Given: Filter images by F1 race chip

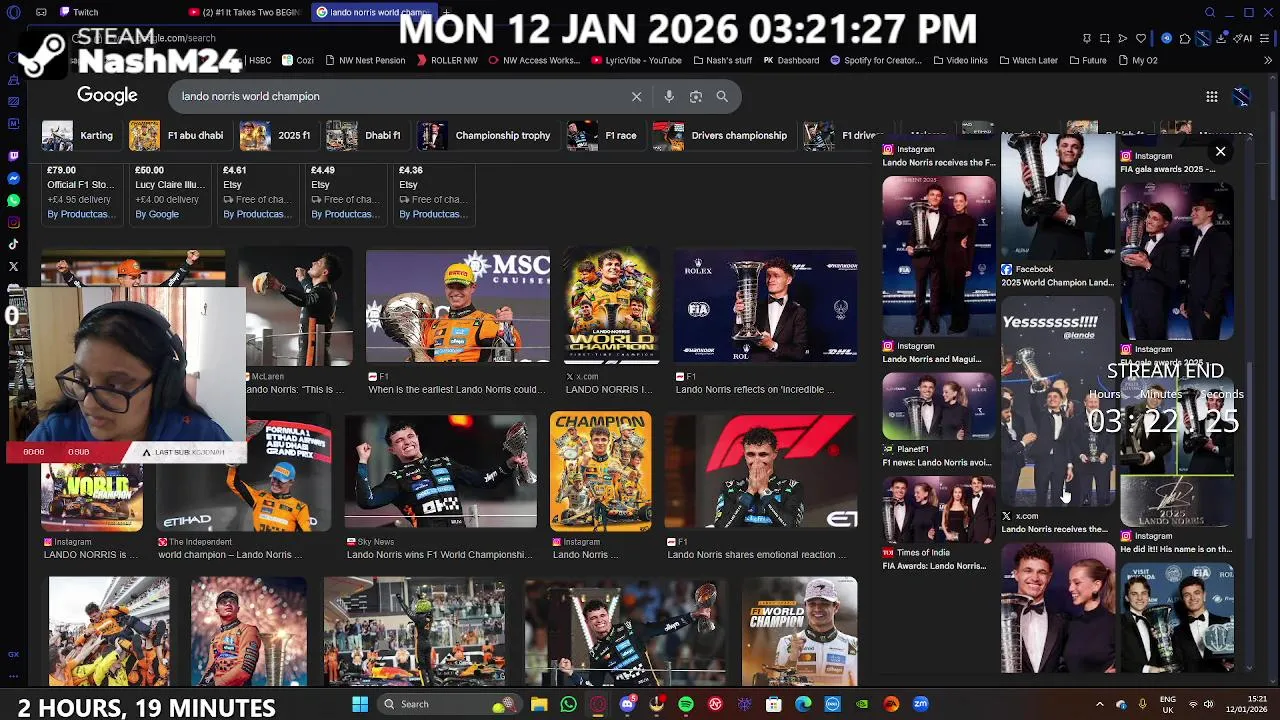Looking at the screenshot, I should pos(603,135).
